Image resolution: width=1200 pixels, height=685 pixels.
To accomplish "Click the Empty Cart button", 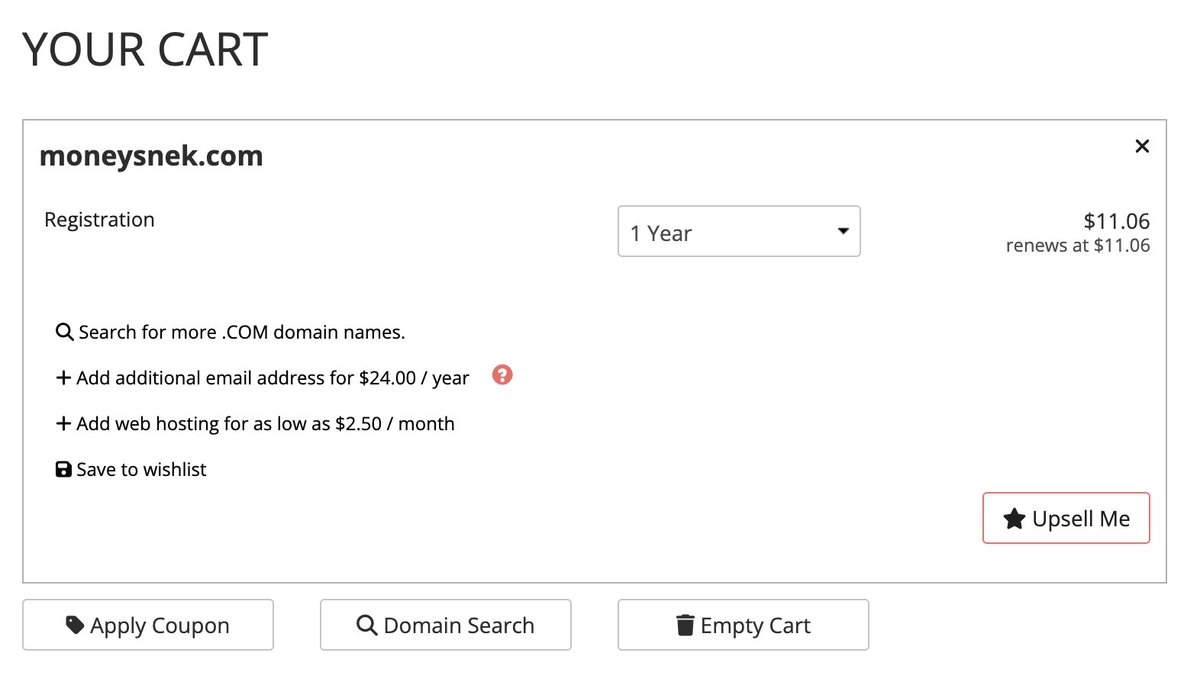I will 743,625.
